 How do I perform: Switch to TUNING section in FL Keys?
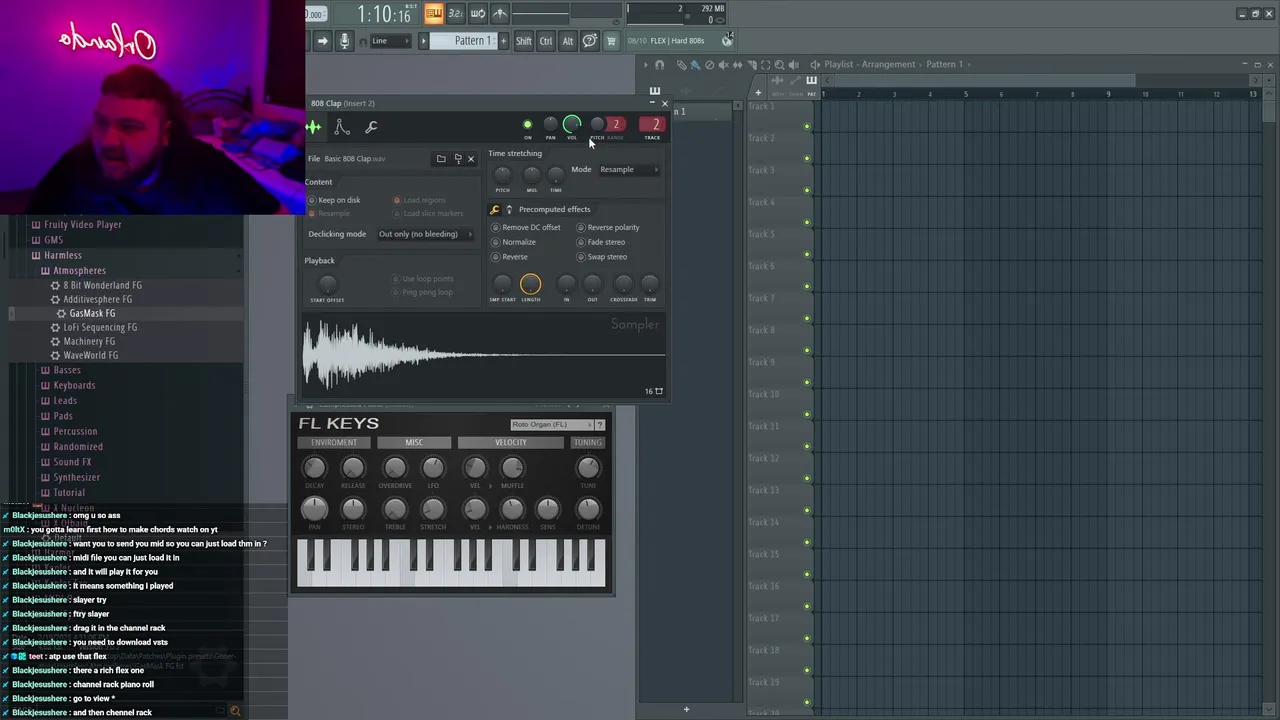click(587, 442)
